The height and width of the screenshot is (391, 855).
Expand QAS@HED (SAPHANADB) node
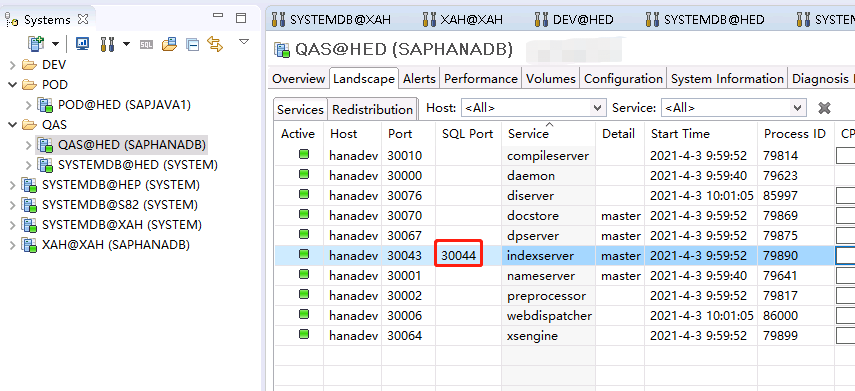click(x=28, y=145)
